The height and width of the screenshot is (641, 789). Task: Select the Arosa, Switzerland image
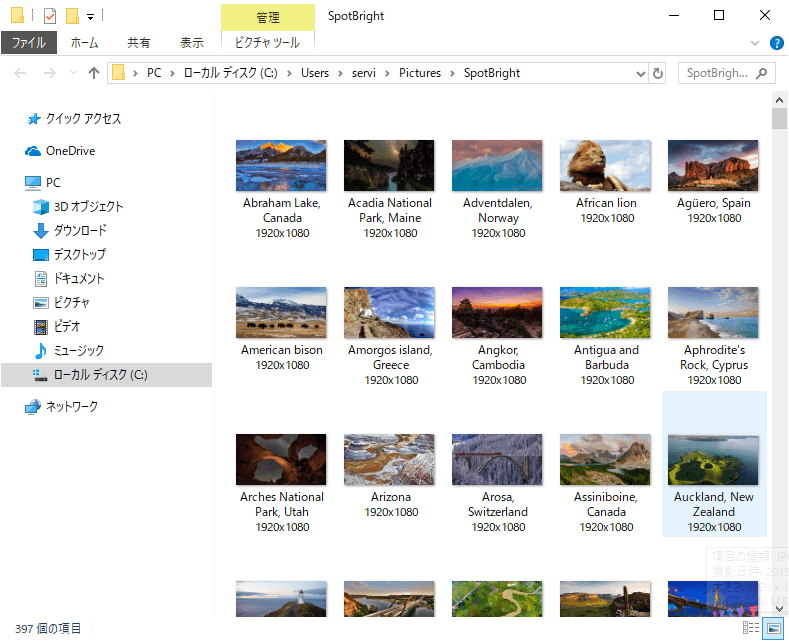pyautogui.click(x=497, y=459)
